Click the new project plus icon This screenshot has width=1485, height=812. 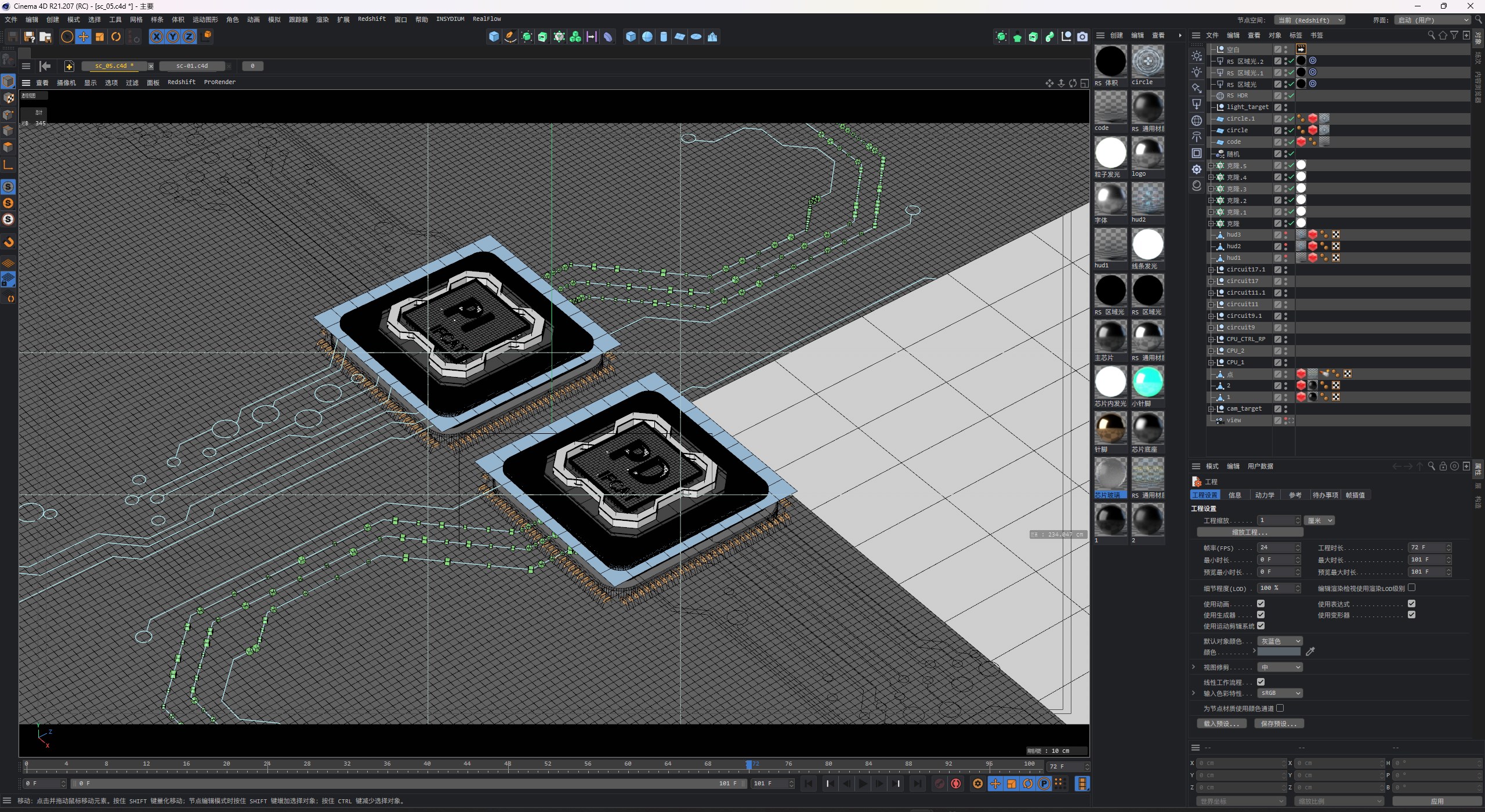tap(69, 66)
